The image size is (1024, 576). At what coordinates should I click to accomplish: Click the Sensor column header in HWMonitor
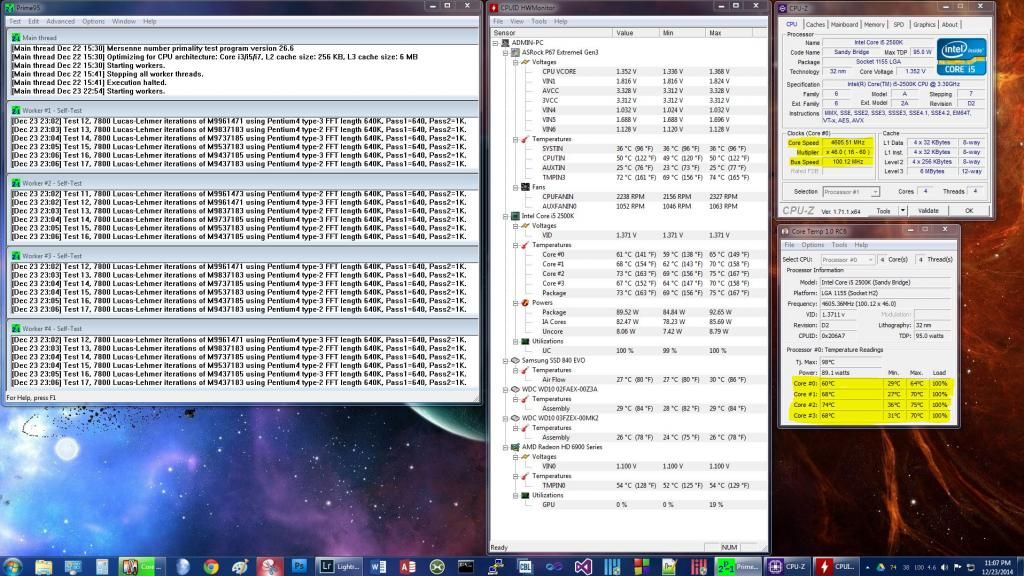click(551, 33)
